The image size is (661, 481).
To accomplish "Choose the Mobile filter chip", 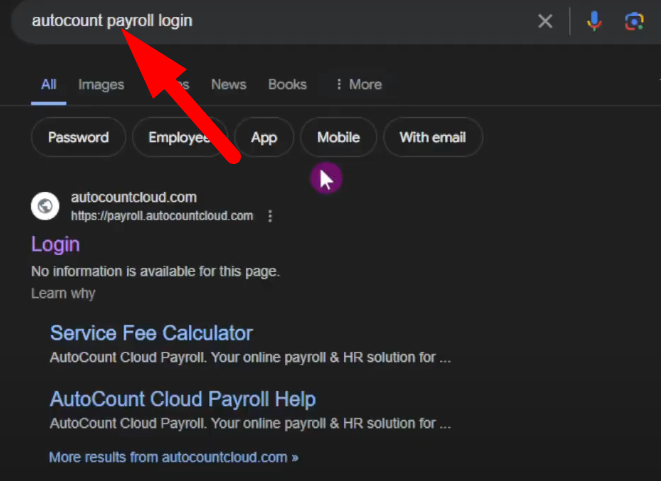I will point(338,138).
